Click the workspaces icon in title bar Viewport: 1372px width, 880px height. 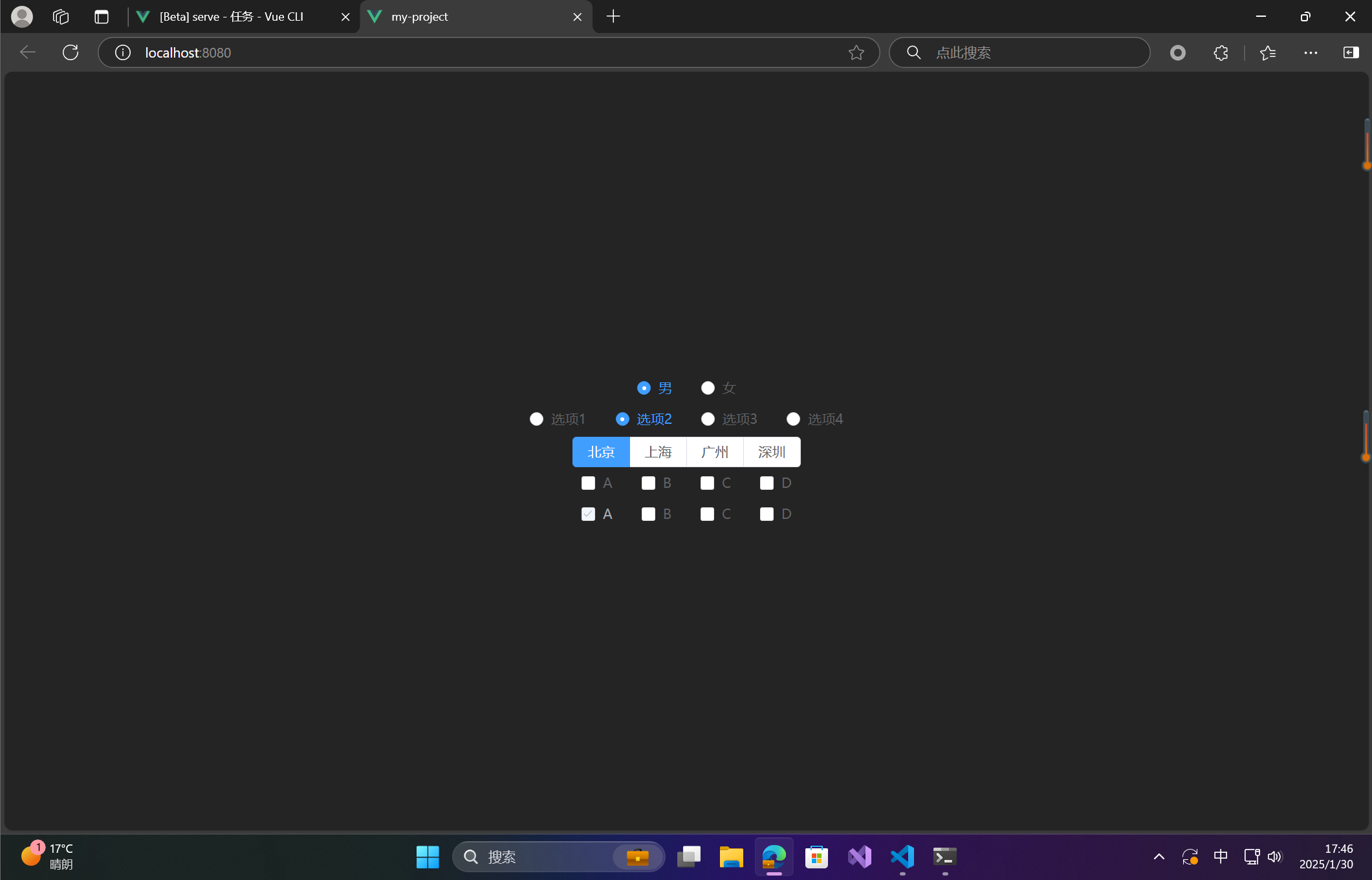(x=61, y=17)
